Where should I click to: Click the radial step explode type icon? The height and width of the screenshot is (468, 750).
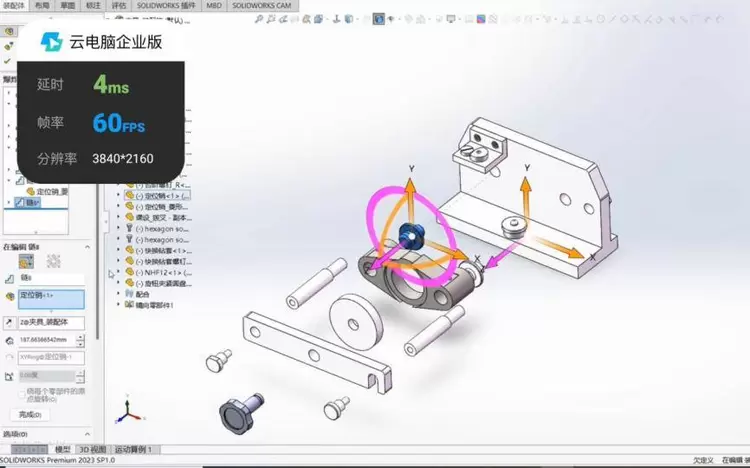pos(53,261)
